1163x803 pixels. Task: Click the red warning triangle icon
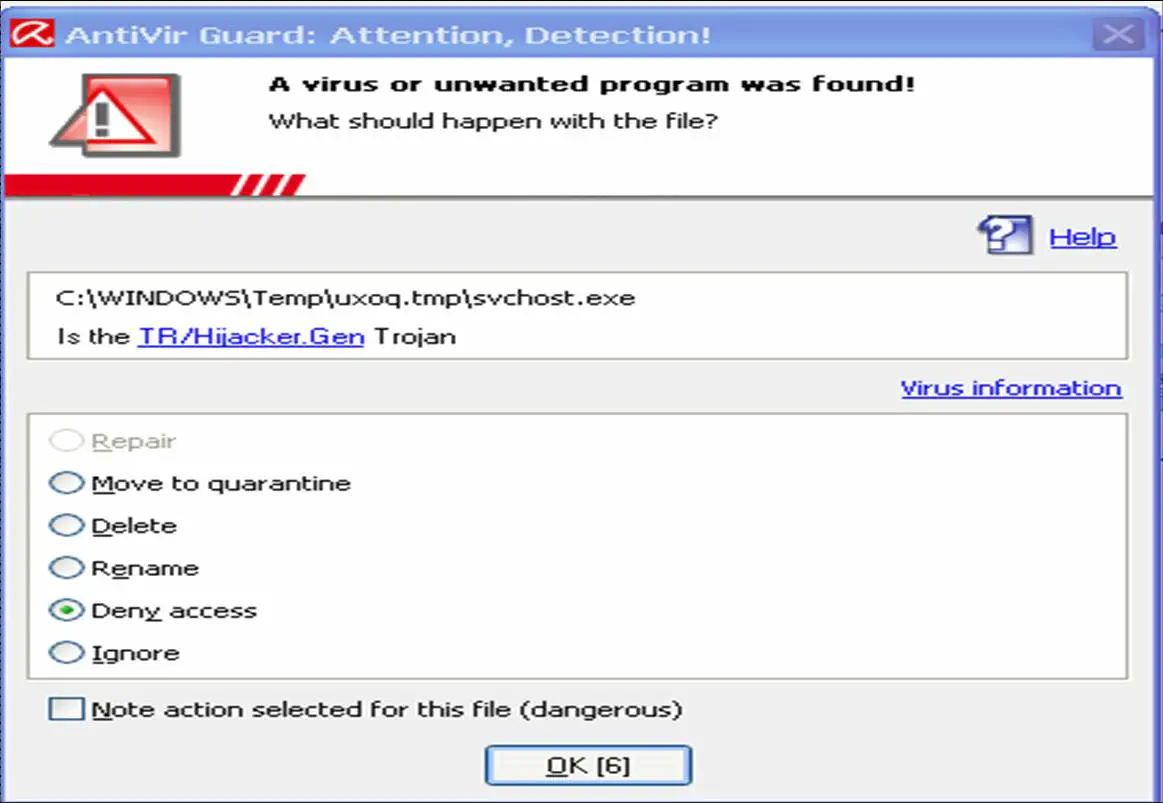(x=116, y=114)
